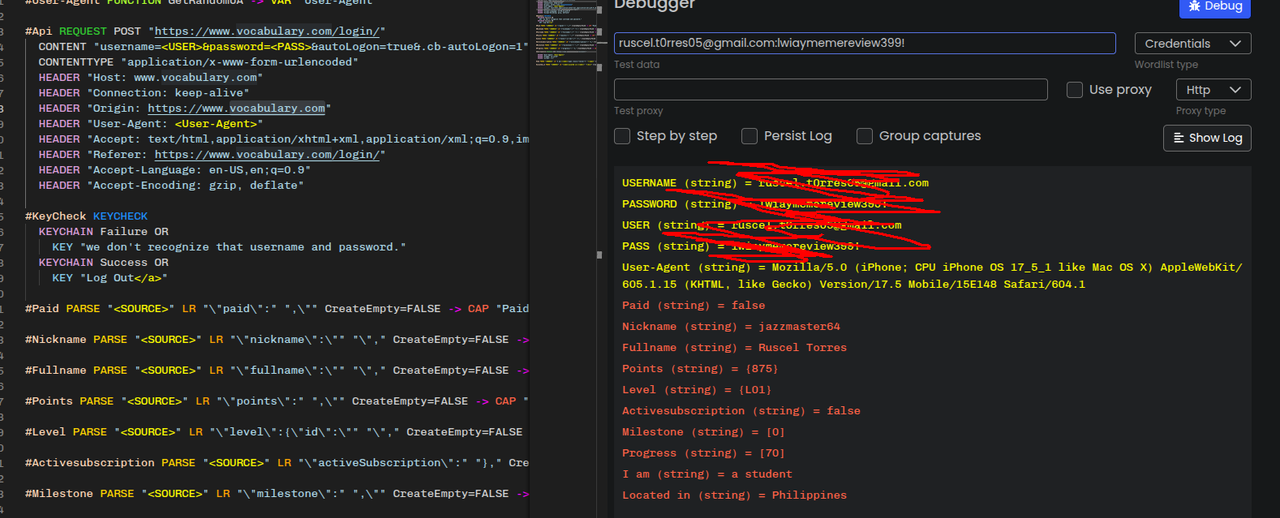Enable the Use proxy checkbox
The image size is (1280, 518).
tap(1075, 90)
